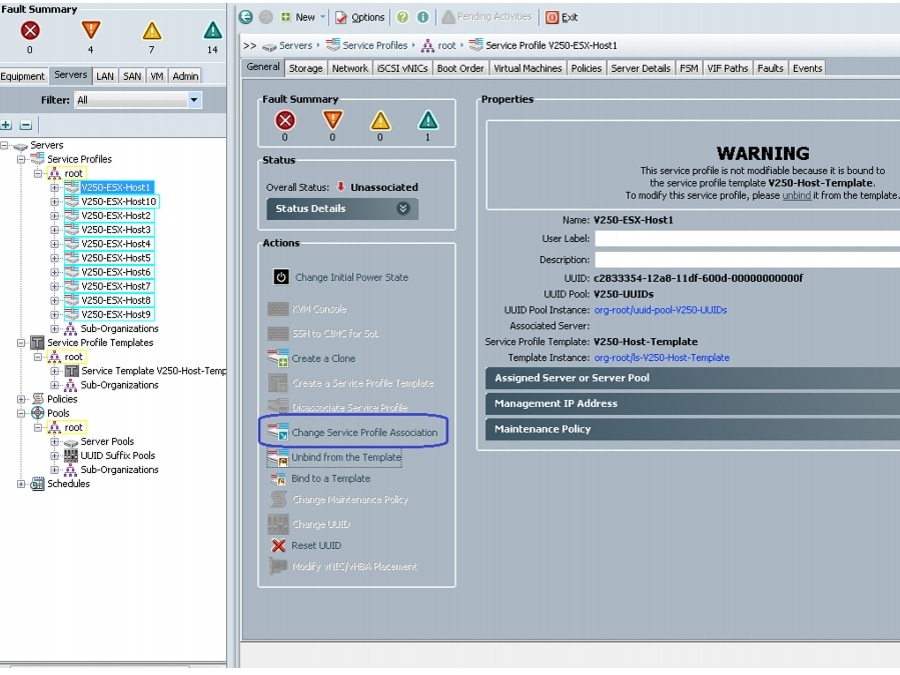Click the minor faults icon showing 7
The width and height of the screenshot is (900, 675).
[152, 30]
